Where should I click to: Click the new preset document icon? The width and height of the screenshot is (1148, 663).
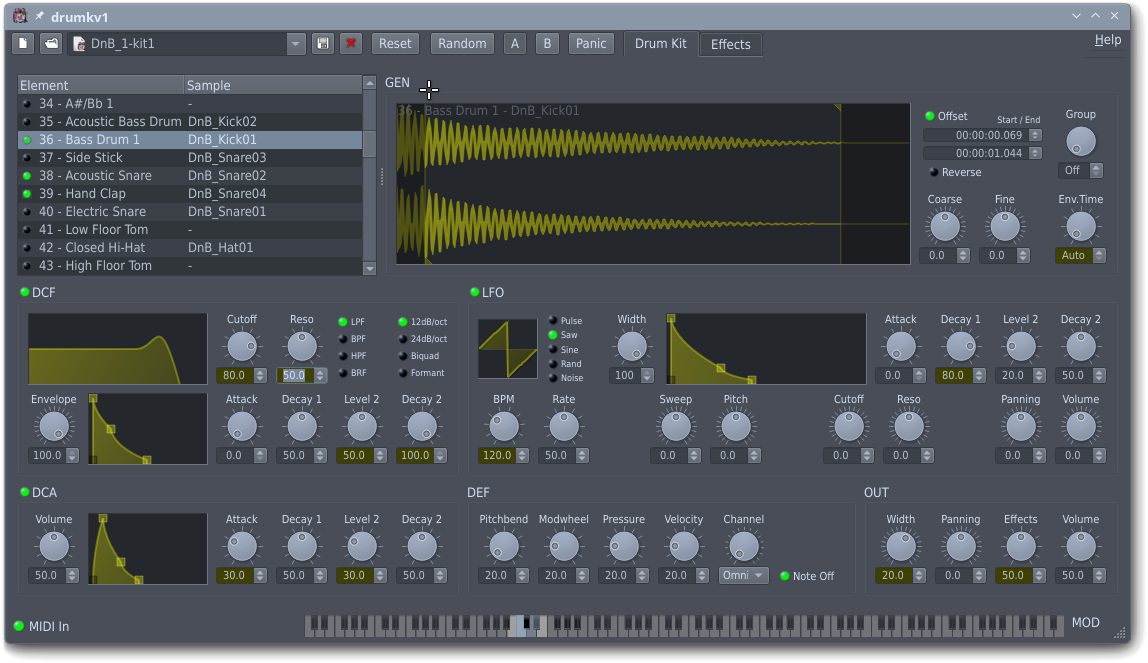[23, 43]
